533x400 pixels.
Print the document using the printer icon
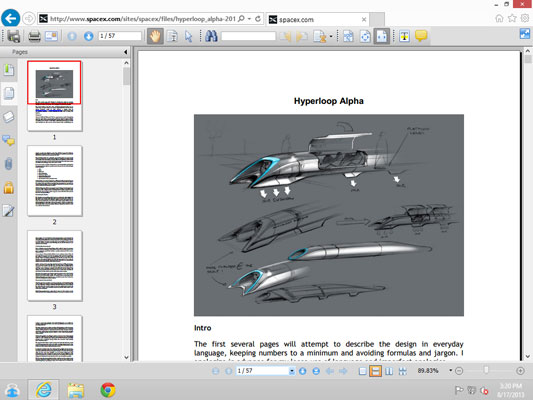(34, 36)
